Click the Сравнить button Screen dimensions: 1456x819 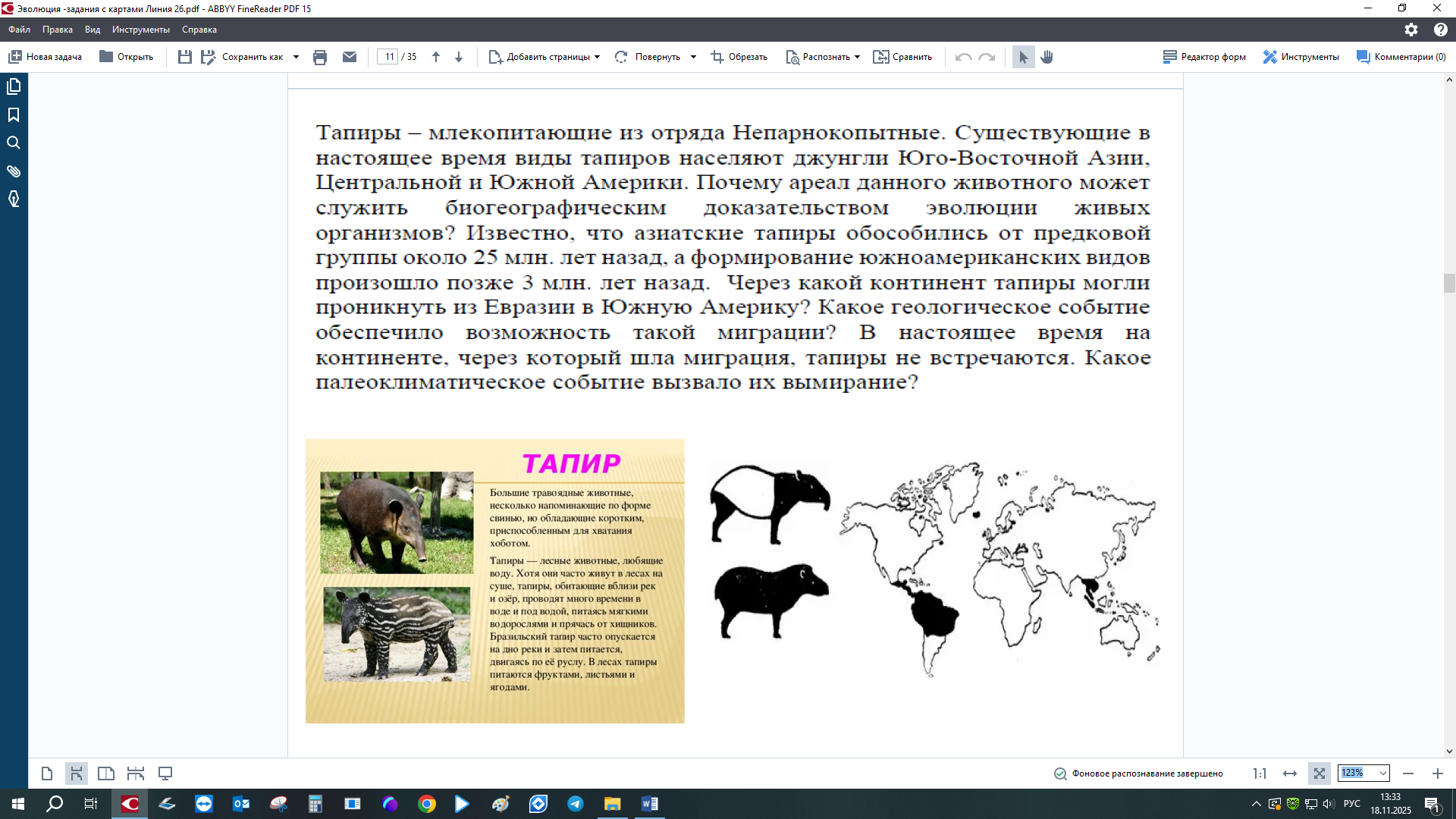pos(902,57)
